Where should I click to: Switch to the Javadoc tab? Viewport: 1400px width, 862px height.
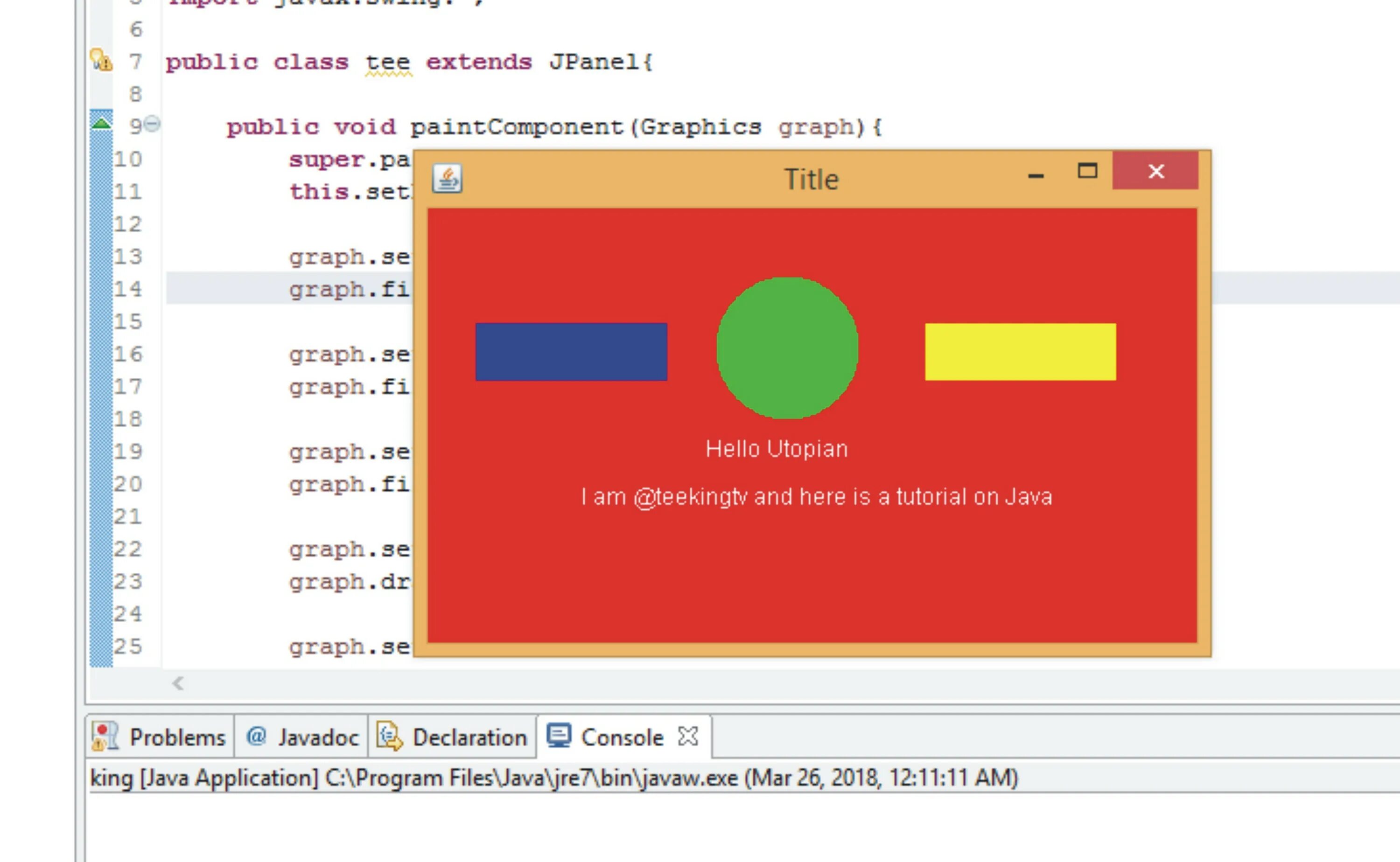pyautogui.click(x=318, y=737)
